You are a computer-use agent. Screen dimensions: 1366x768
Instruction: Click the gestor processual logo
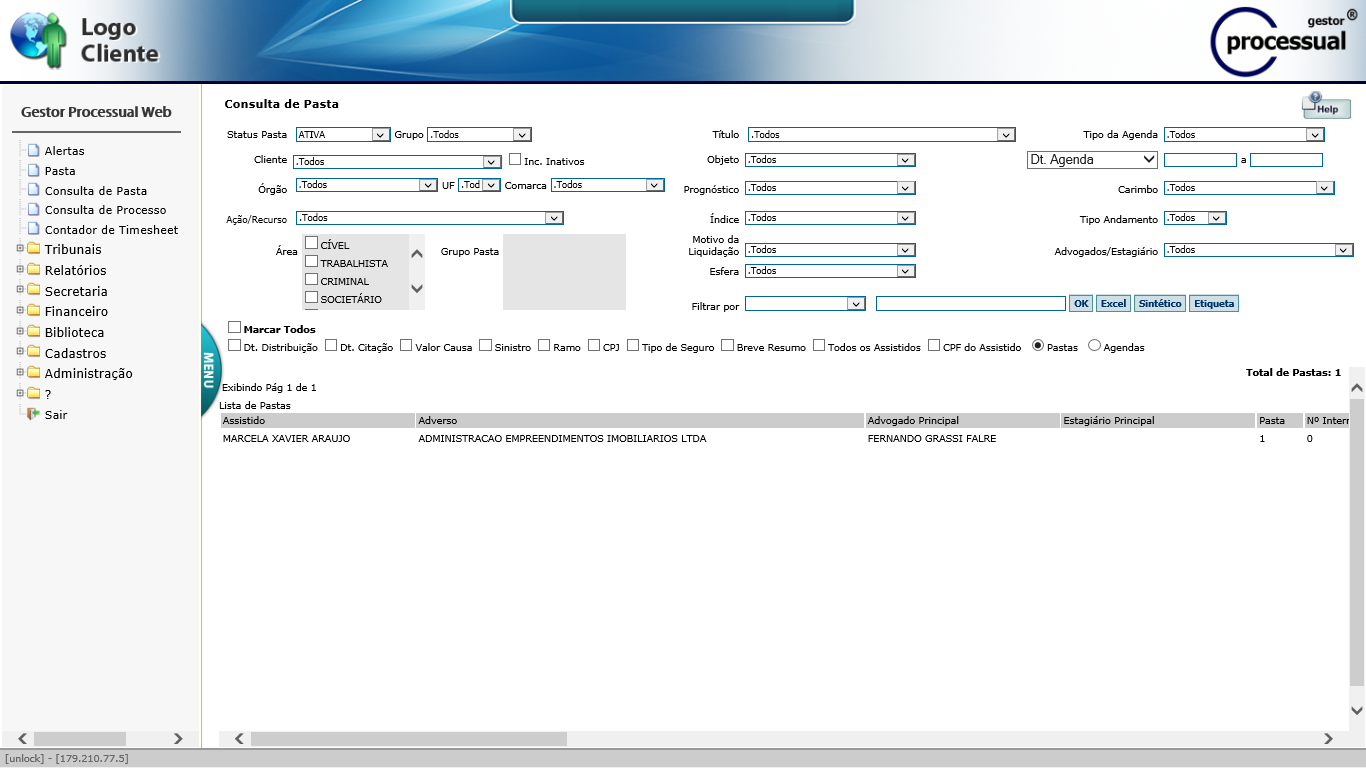click(x=1285, y=42)
